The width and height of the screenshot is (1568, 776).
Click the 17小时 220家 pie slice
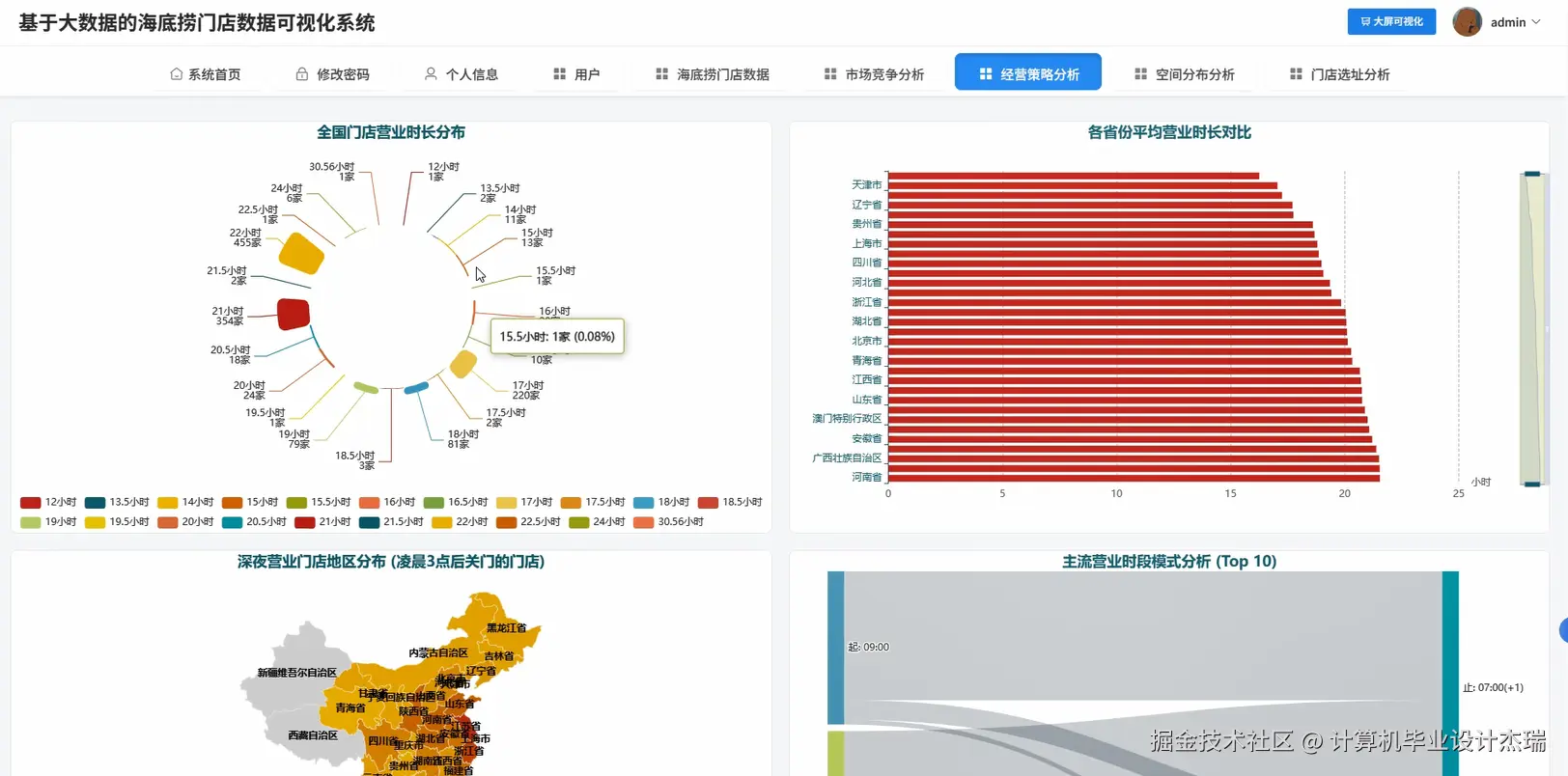[x=463, y=364]
